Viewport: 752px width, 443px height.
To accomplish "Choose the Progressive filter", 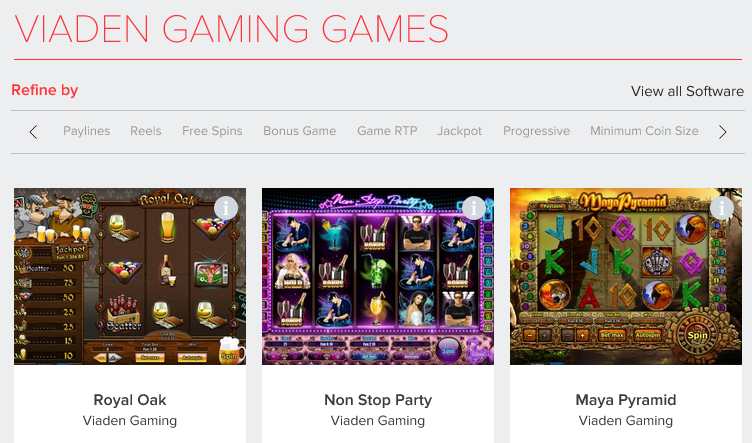I will 536,131.
